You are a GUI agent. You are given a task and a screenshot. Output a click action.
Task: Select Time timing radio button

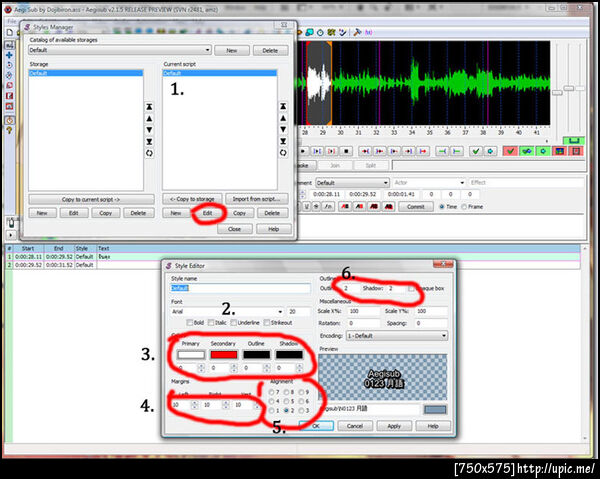point(442,207)
